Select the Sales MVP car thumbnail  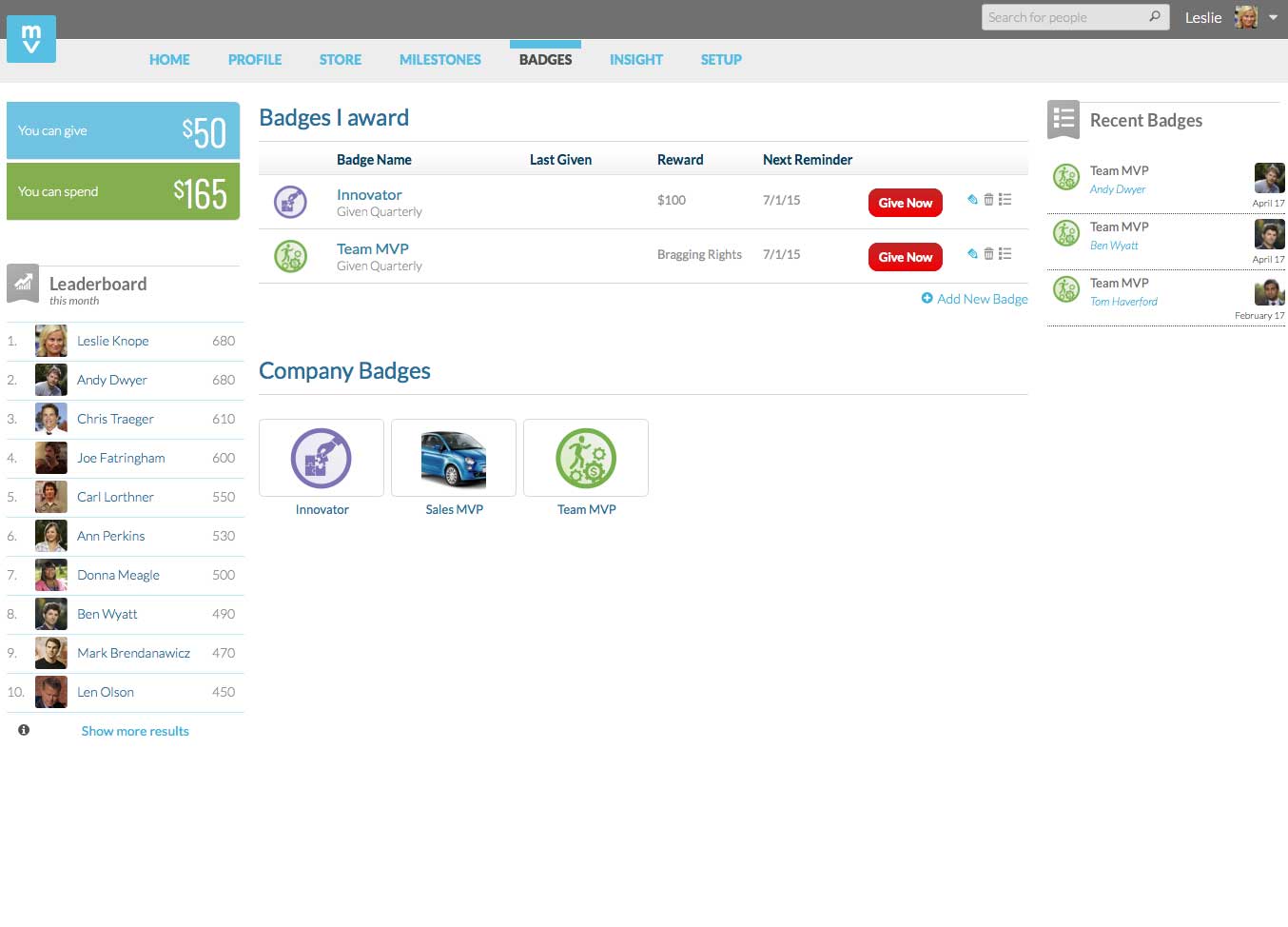tap(454, 458)
